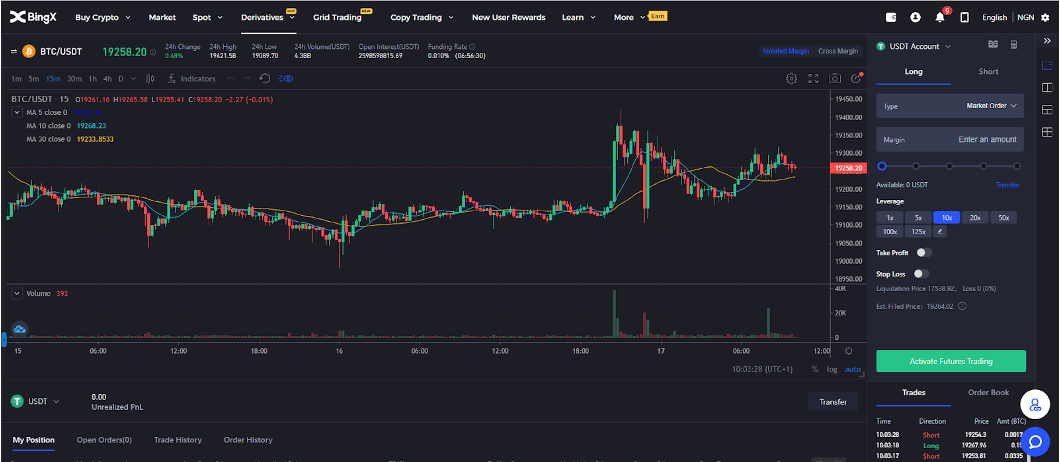The width and height of the screenshot is (1060, 462).
Task: Click the candlestick chart style icon
Action: coord(150,78)
